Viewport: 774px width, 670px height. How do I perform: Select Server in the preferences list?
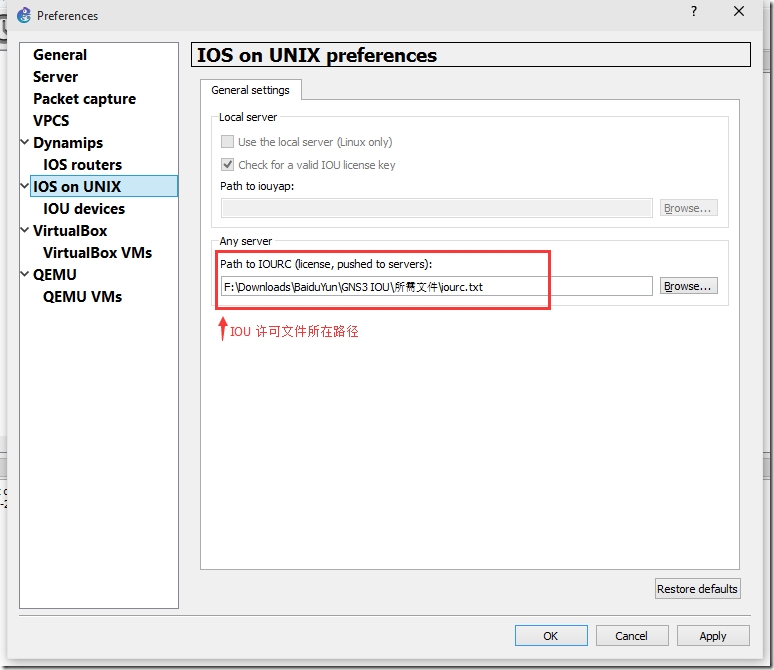[x=55, y=77]
